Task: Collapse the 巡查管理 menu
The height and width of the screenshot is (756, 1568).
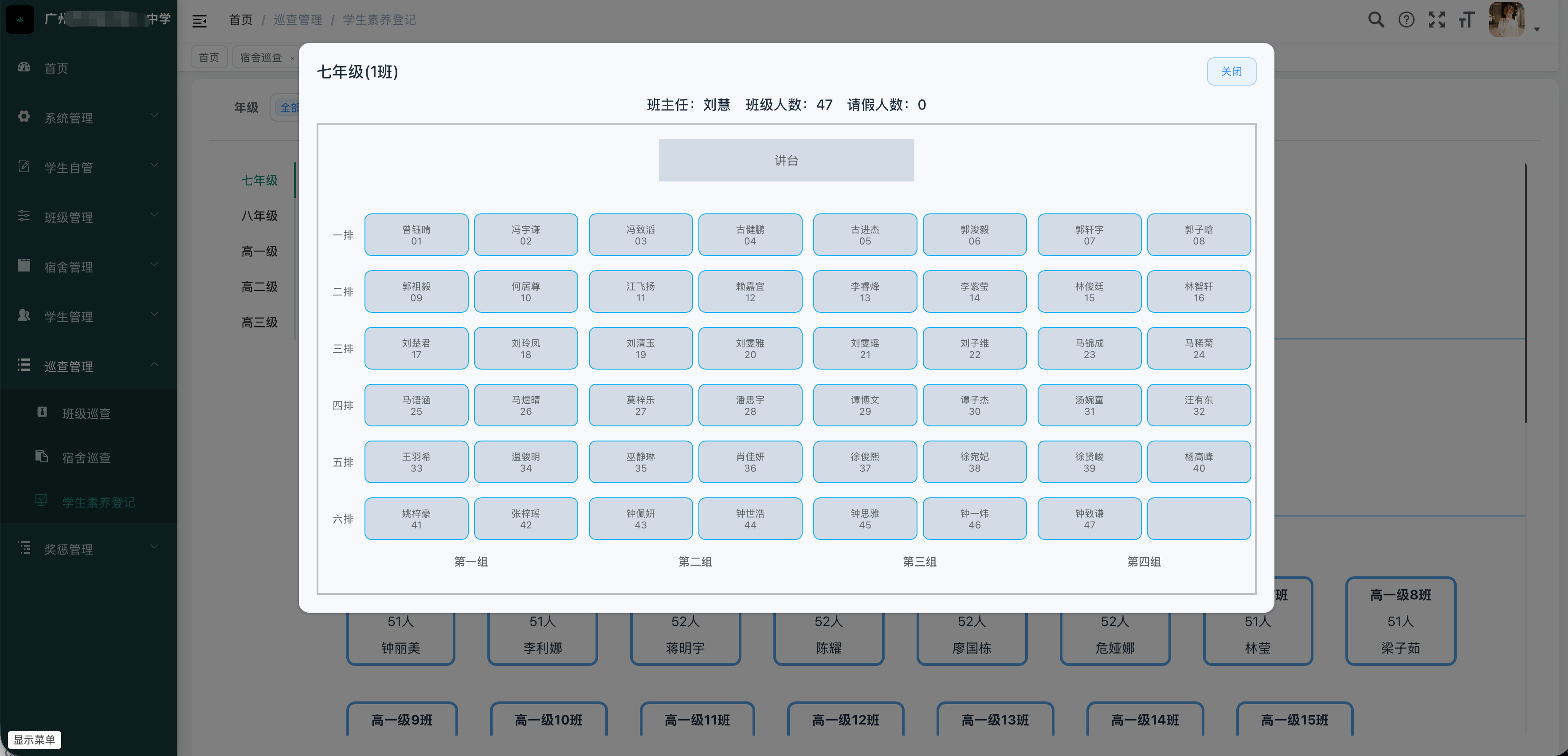Action: point(89,366)
